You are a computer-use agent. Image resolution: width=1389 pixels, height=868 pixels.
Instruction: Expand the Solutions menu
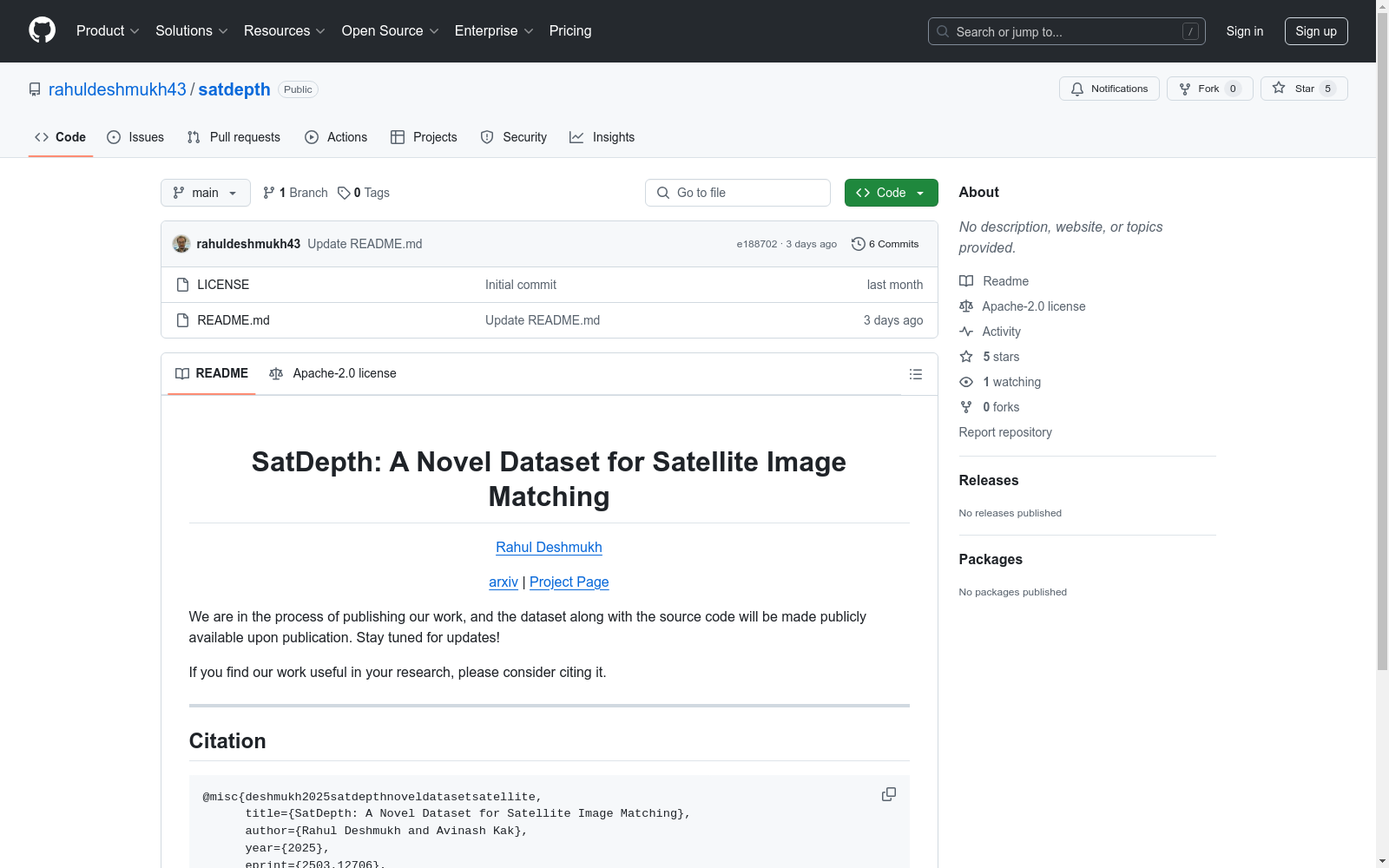[x=192, y=30]
